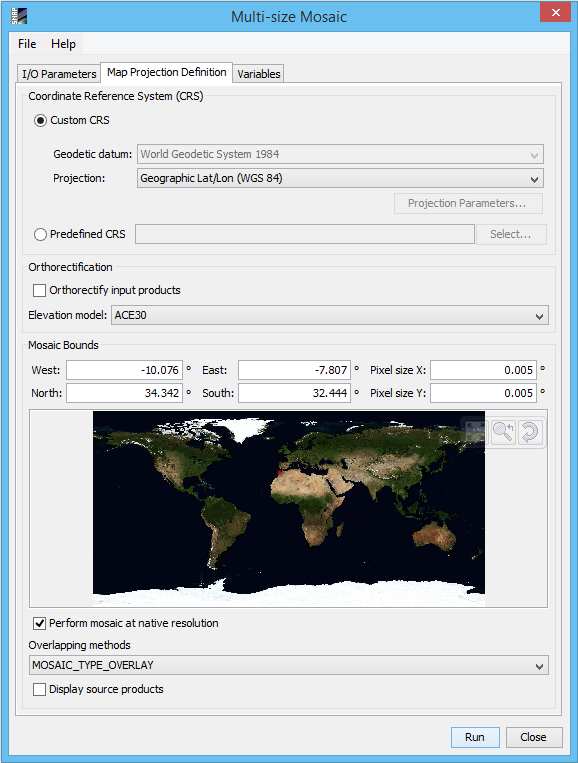The width and height of the screenshot is (578, 763).
Task: Click the West bound input field
Action: coord(125,370)
